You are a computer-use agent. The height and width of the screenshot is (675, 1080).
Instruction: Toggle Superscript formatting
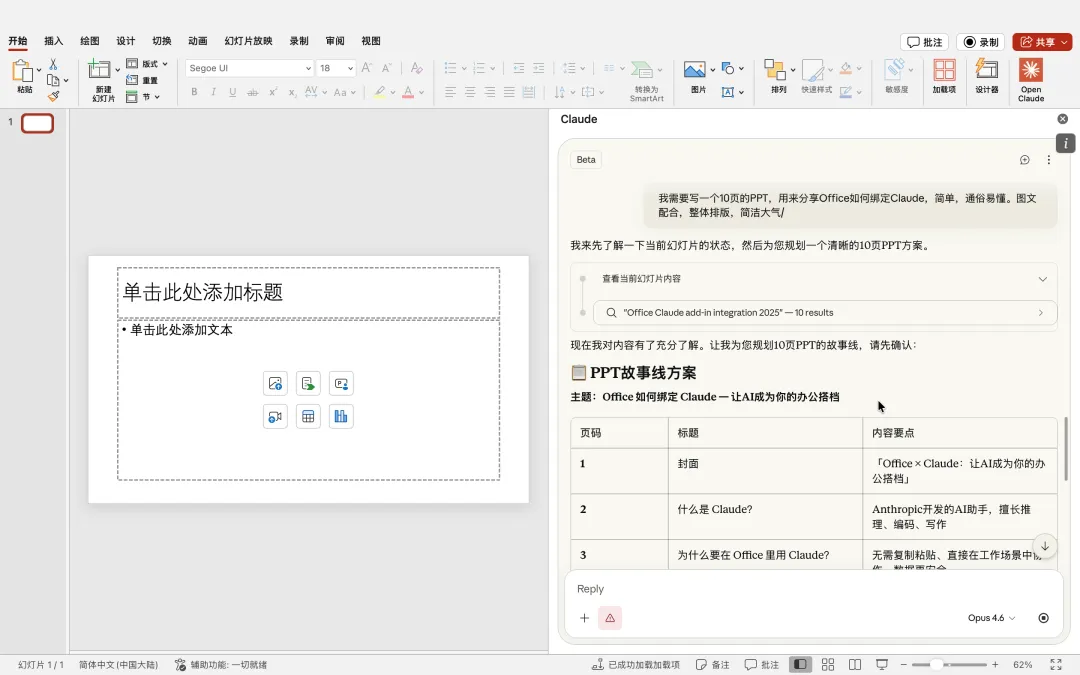(273, 92)
